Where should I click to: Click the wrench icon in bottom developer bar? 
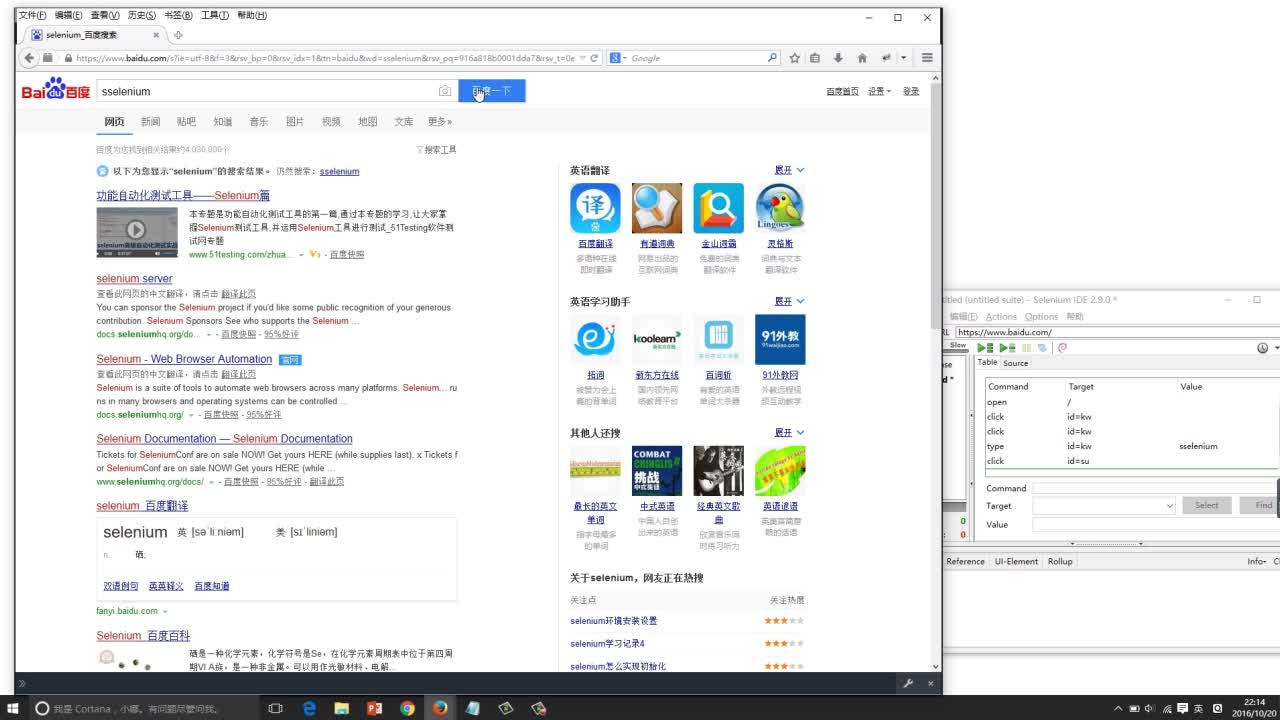(x=908, y=683)
